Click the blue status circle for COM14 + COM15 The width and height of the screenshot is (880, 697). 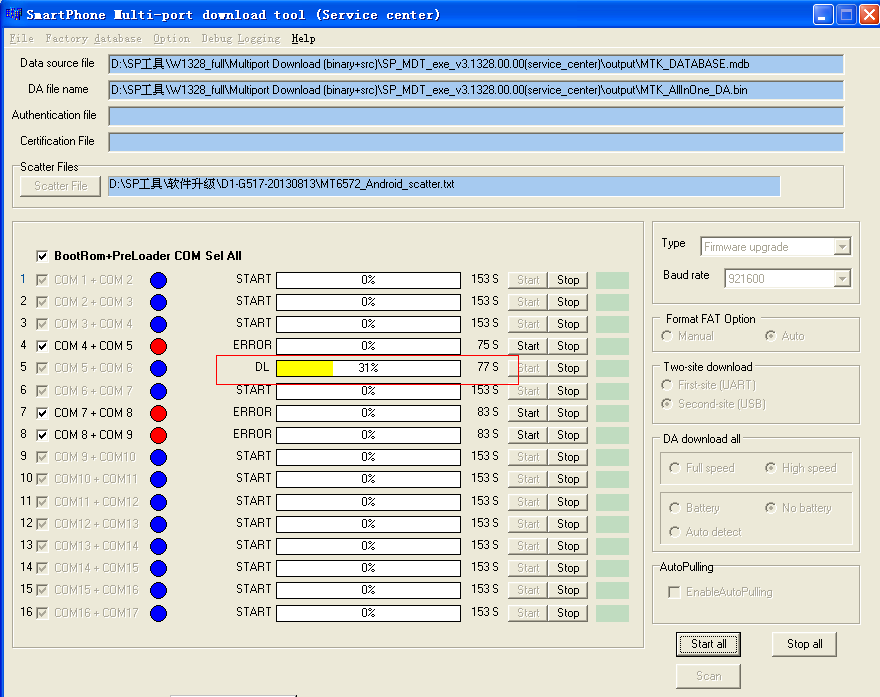[x=158, y=568]
